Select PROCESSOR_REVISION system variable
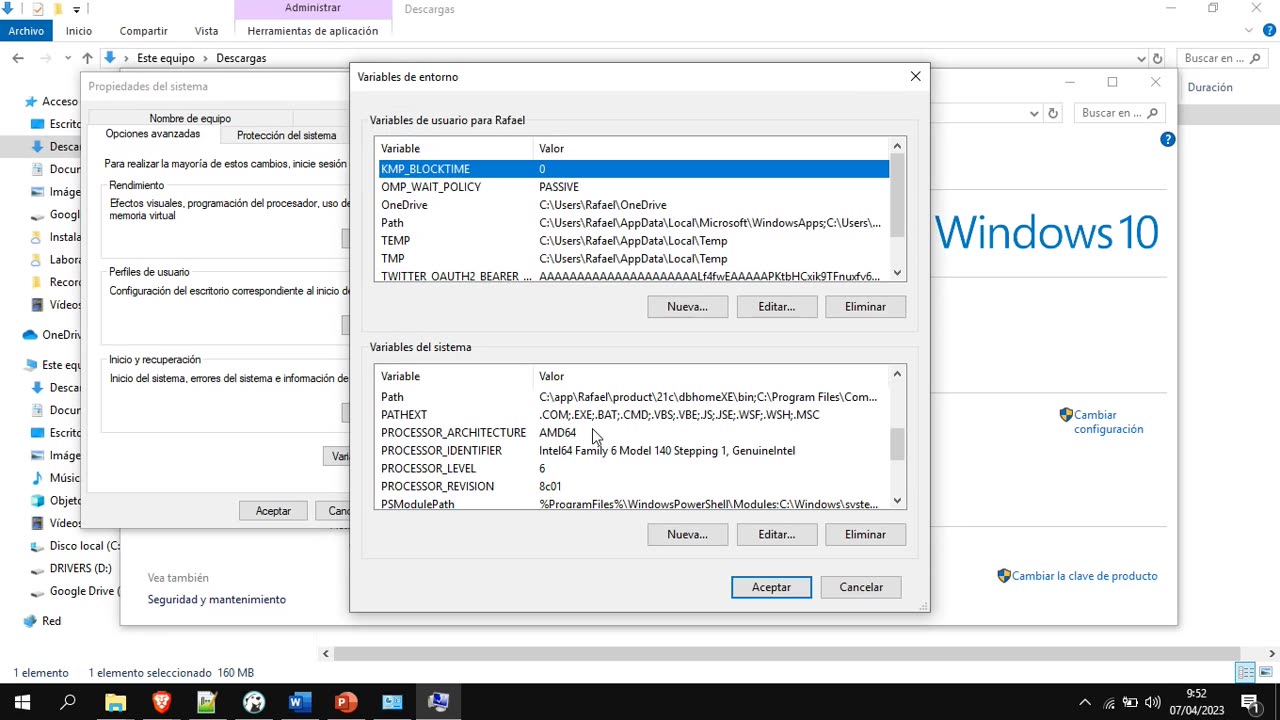 point(633,487)
